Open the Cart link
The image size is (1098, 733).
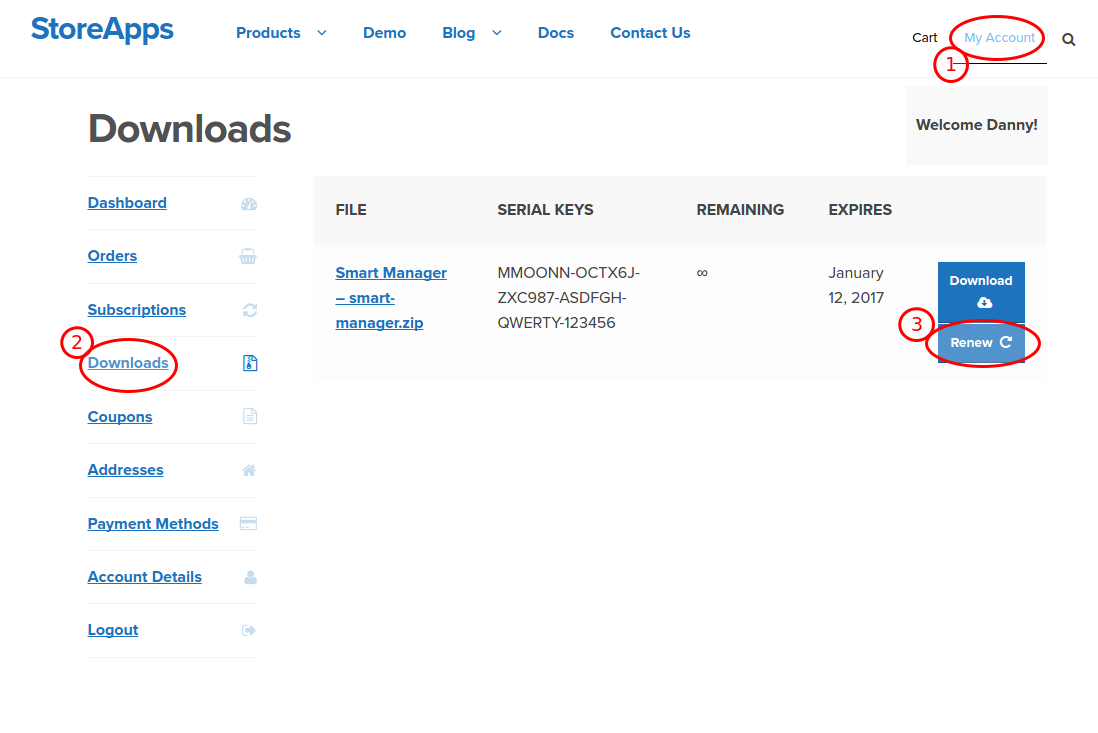[924, 38]
